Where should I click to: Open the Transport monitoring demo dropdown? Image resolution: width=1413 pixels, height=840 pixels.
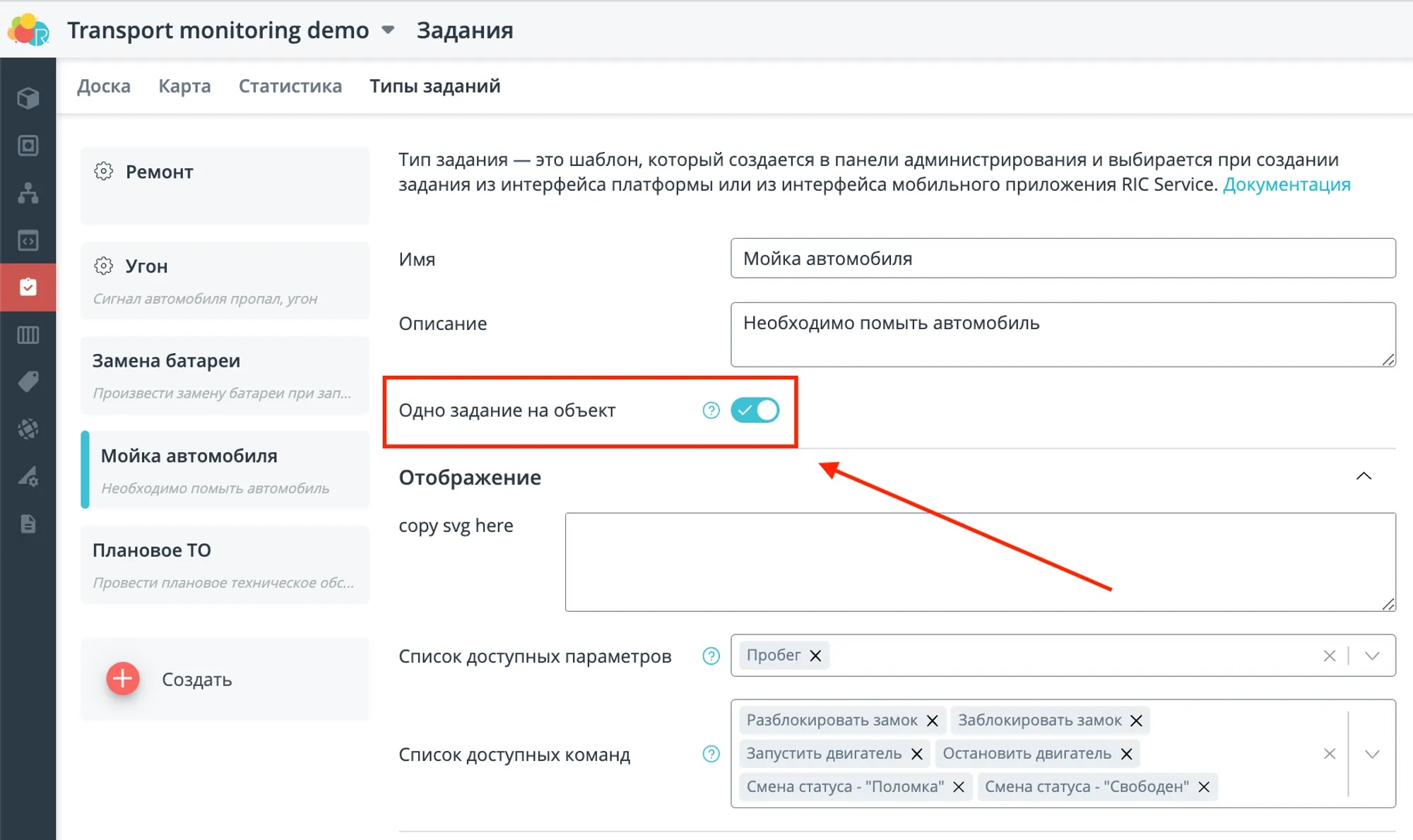[388, 30]
